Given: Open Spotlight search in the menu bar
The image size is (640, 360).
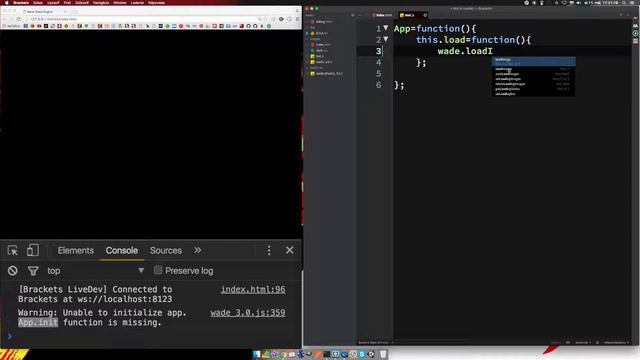Looking at the screenshot, I should click(624, 2).
